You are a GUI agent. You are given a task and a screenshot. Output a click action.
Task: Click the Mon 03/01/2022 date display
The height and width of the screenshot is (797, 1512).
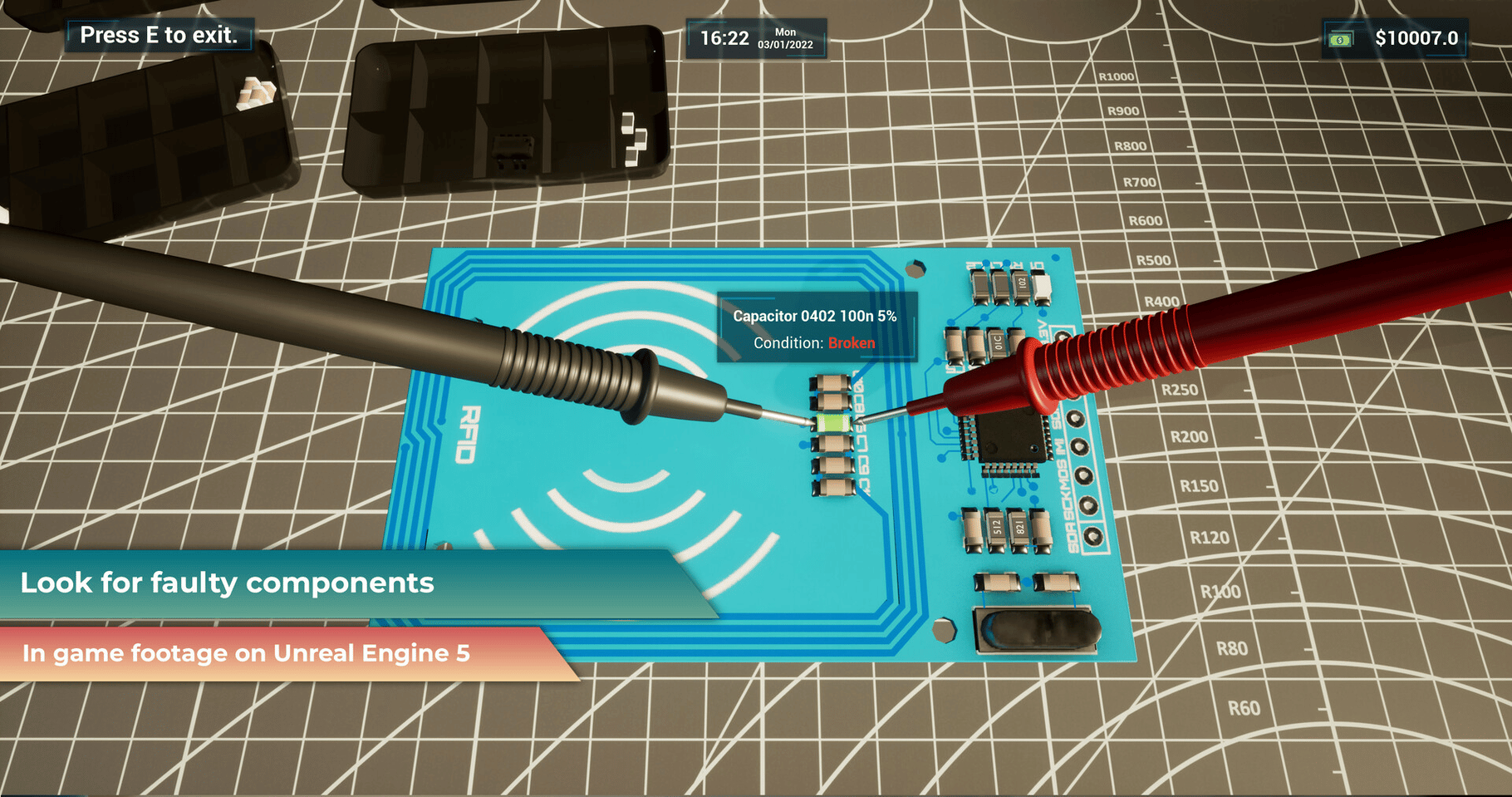pos(785,38)
